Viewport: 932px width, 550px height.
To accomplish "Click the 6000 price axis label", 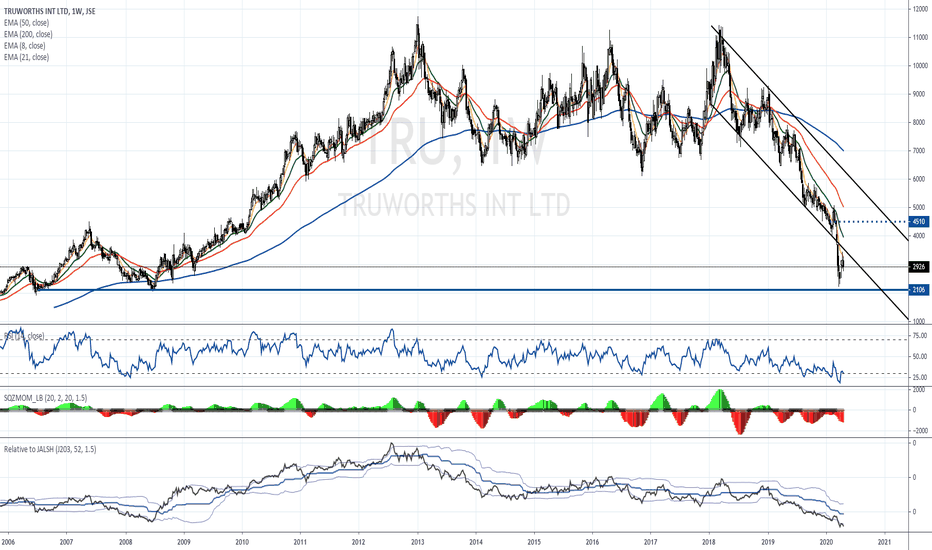I will click(920, 179).
